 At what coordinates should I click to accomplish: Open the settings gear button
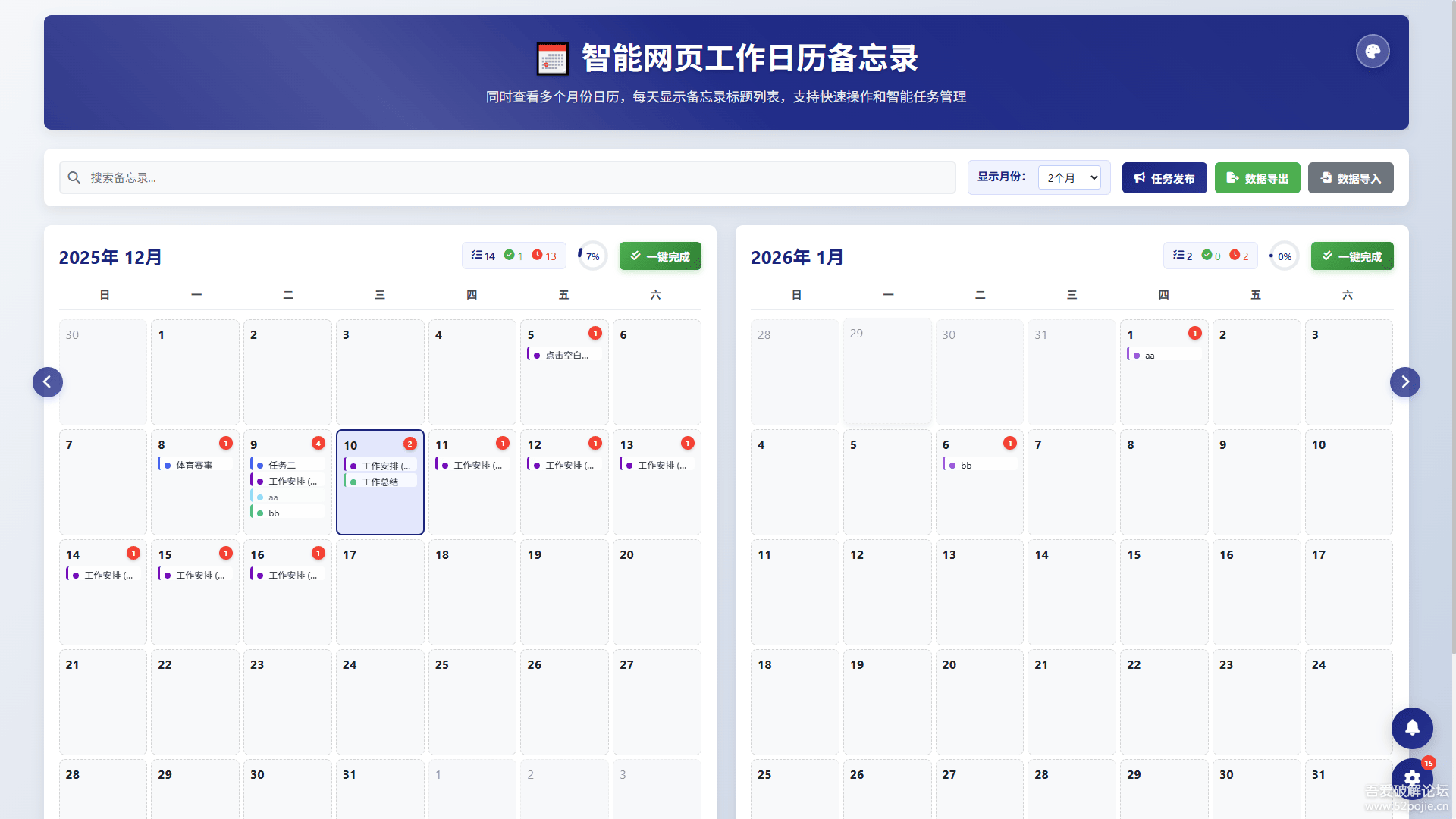(1411, 778)
